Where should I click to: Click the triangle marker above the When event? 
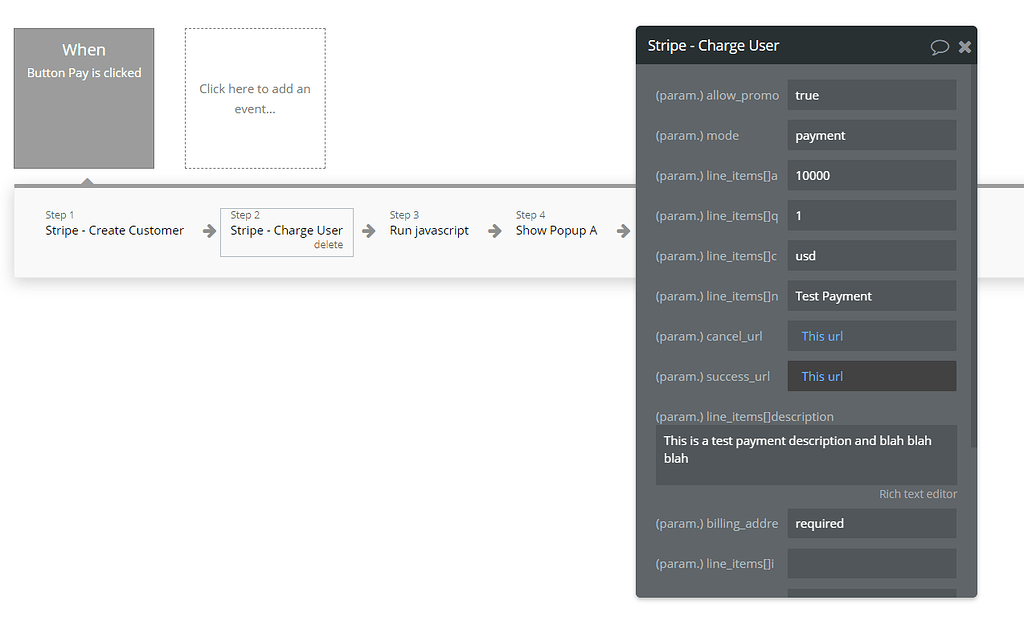click(88, 182)
